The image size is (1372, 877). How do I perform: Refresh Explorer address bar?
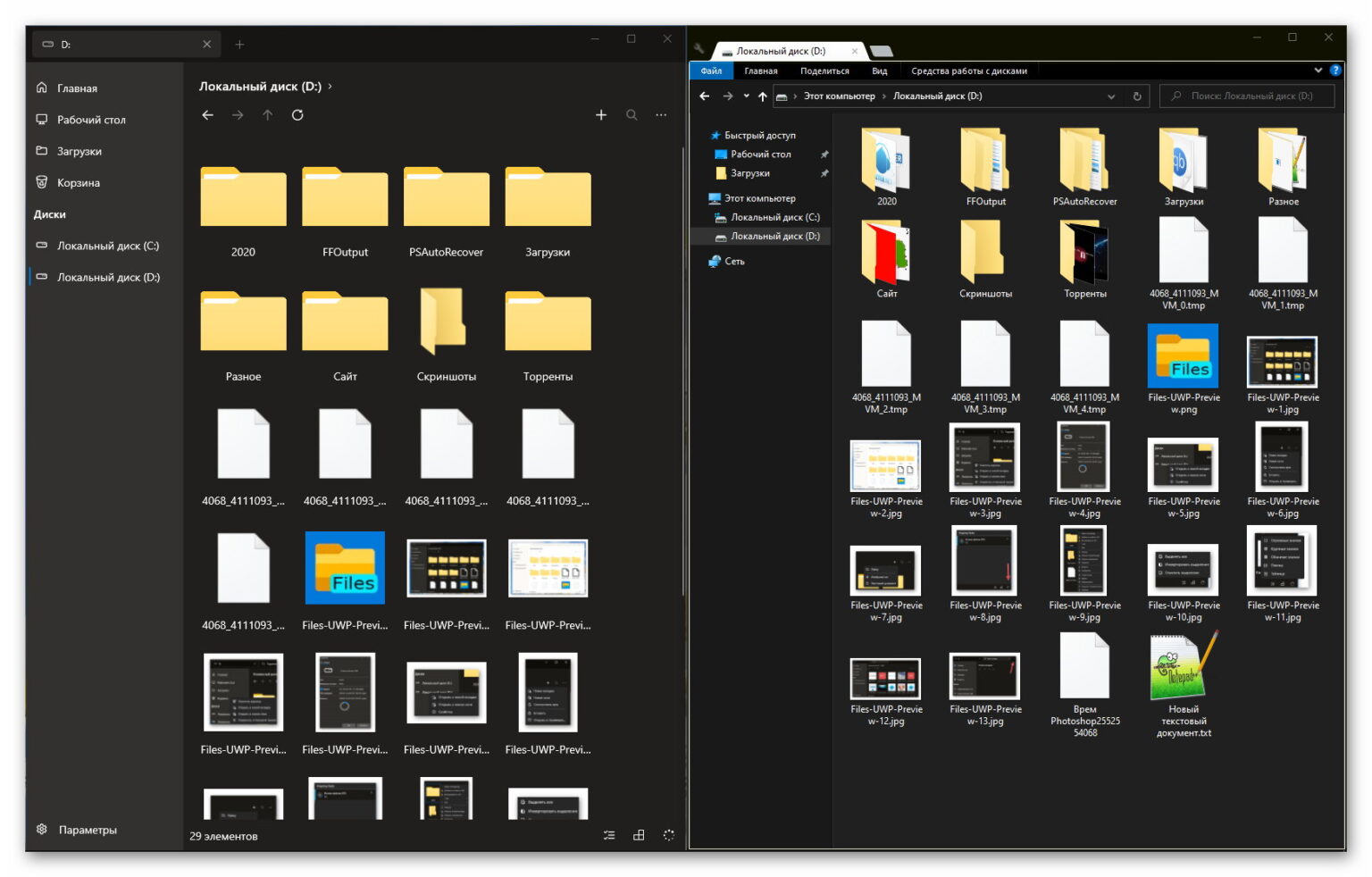1137,96
